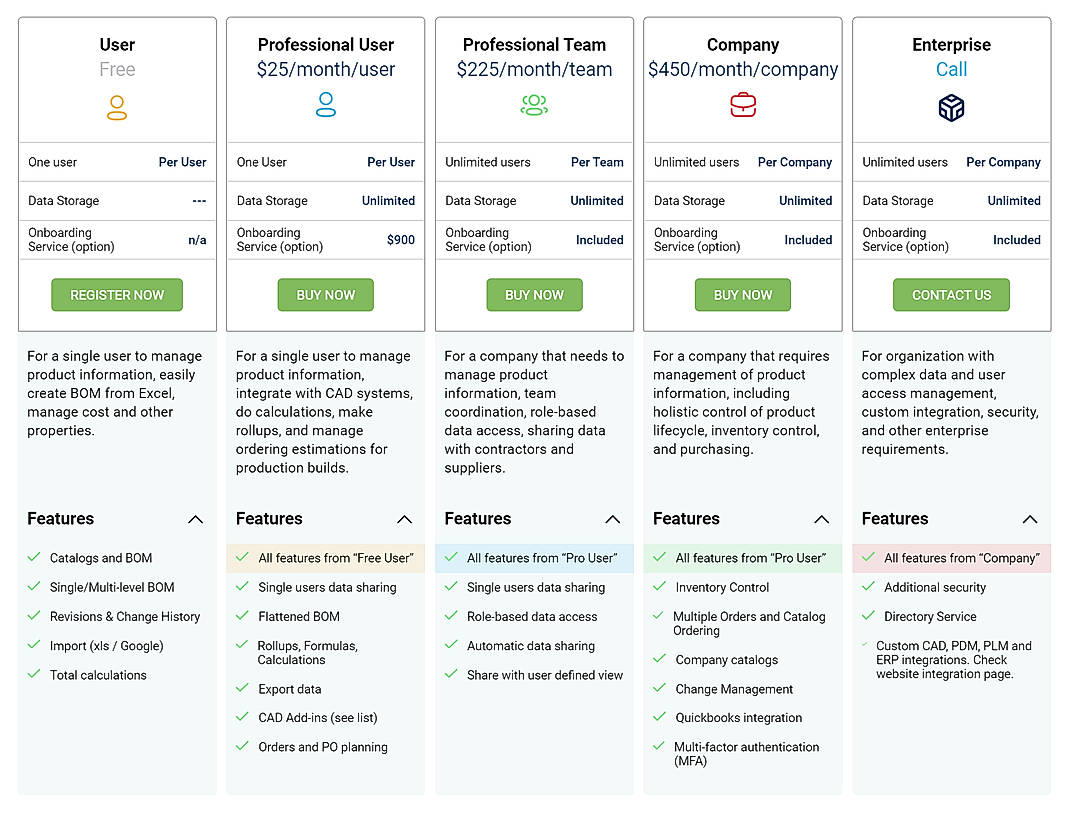Collapse Features on the Company plan
Screen dimensions: 1070x814
pyautogui.click(x=821, y=519)
